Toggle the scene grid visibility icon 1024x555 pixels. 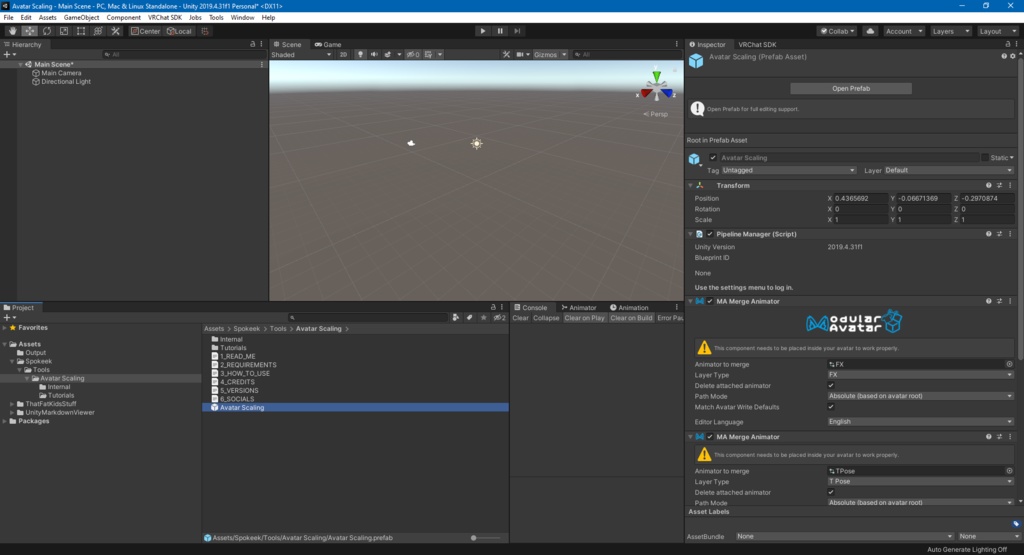point(428,54)
